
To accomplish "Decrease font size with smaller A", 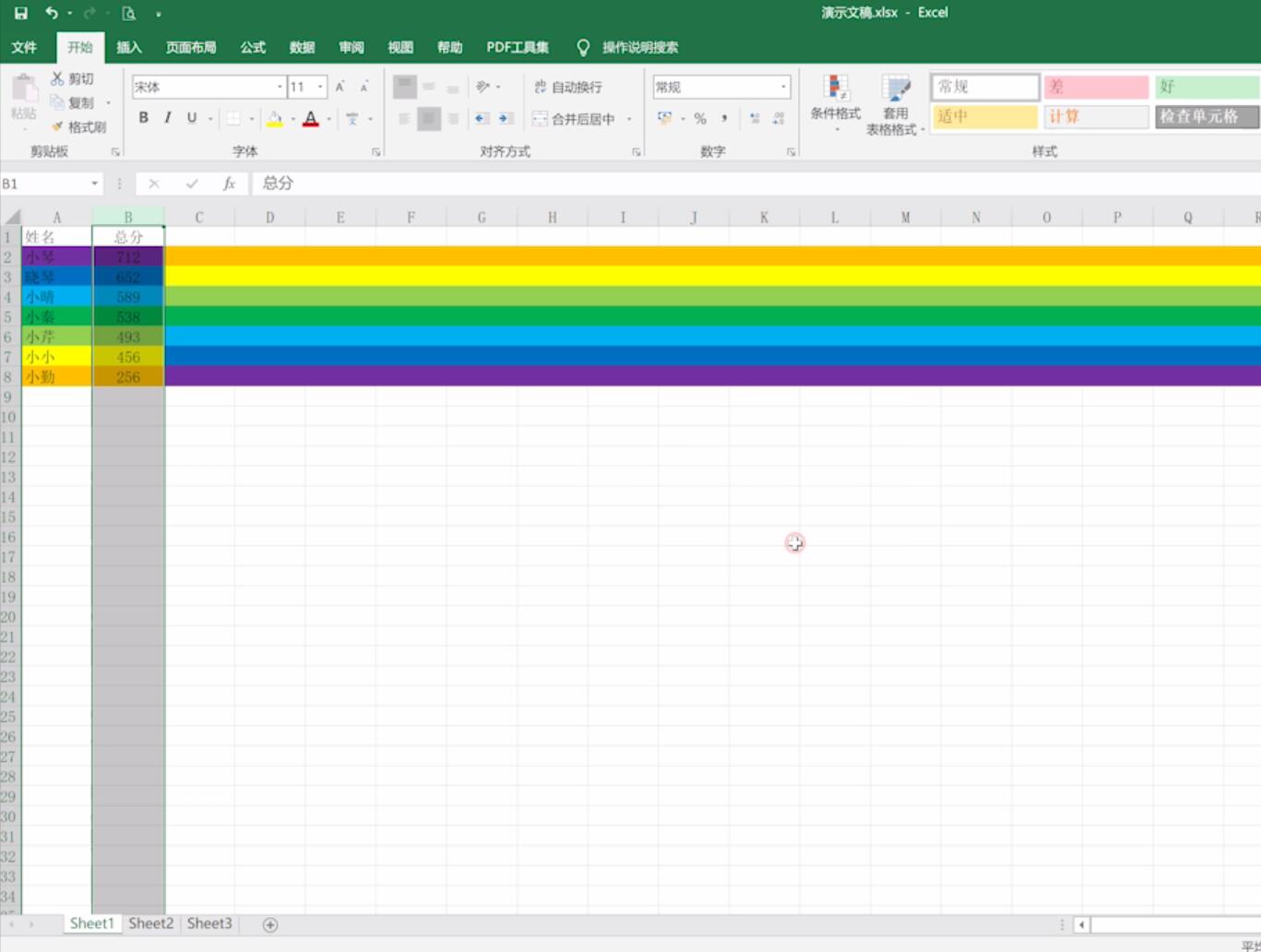I will 364,87.
